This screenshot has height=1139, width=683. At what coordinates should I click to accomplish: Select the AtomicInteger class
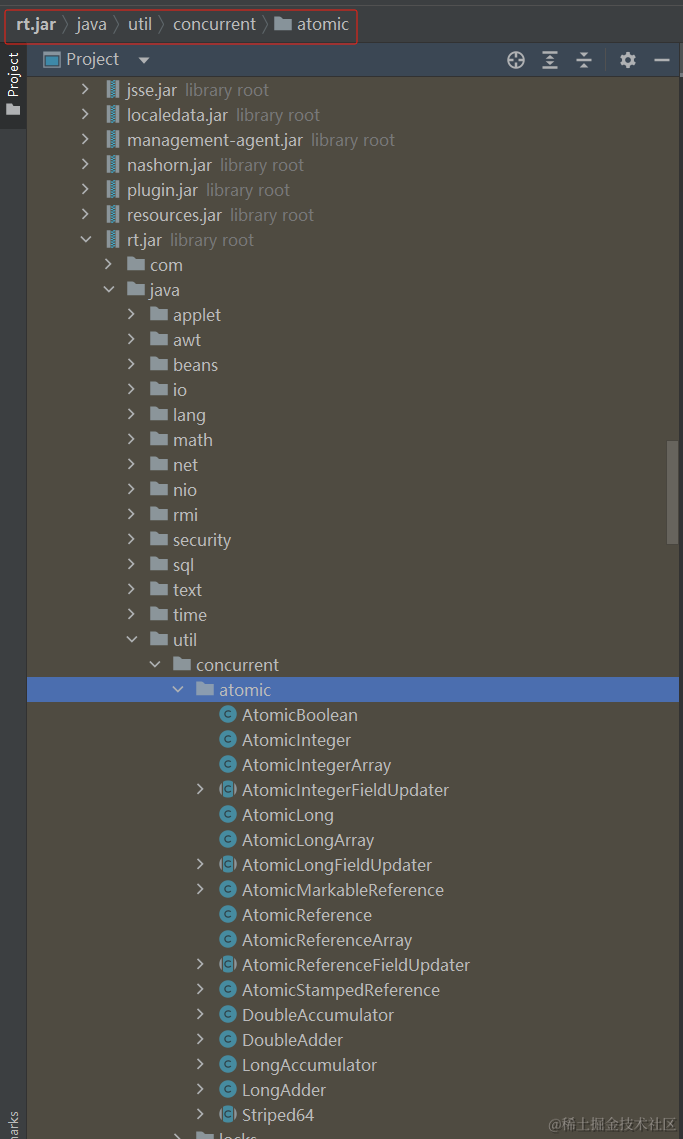296,740
